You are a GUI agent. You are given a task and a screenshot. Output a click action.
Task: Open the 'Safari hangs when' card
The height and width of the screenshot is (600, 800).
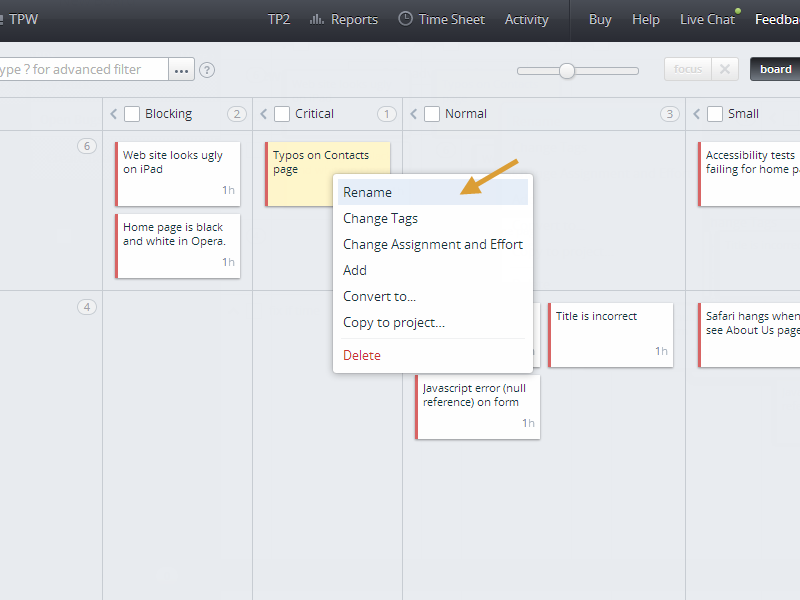749,335
